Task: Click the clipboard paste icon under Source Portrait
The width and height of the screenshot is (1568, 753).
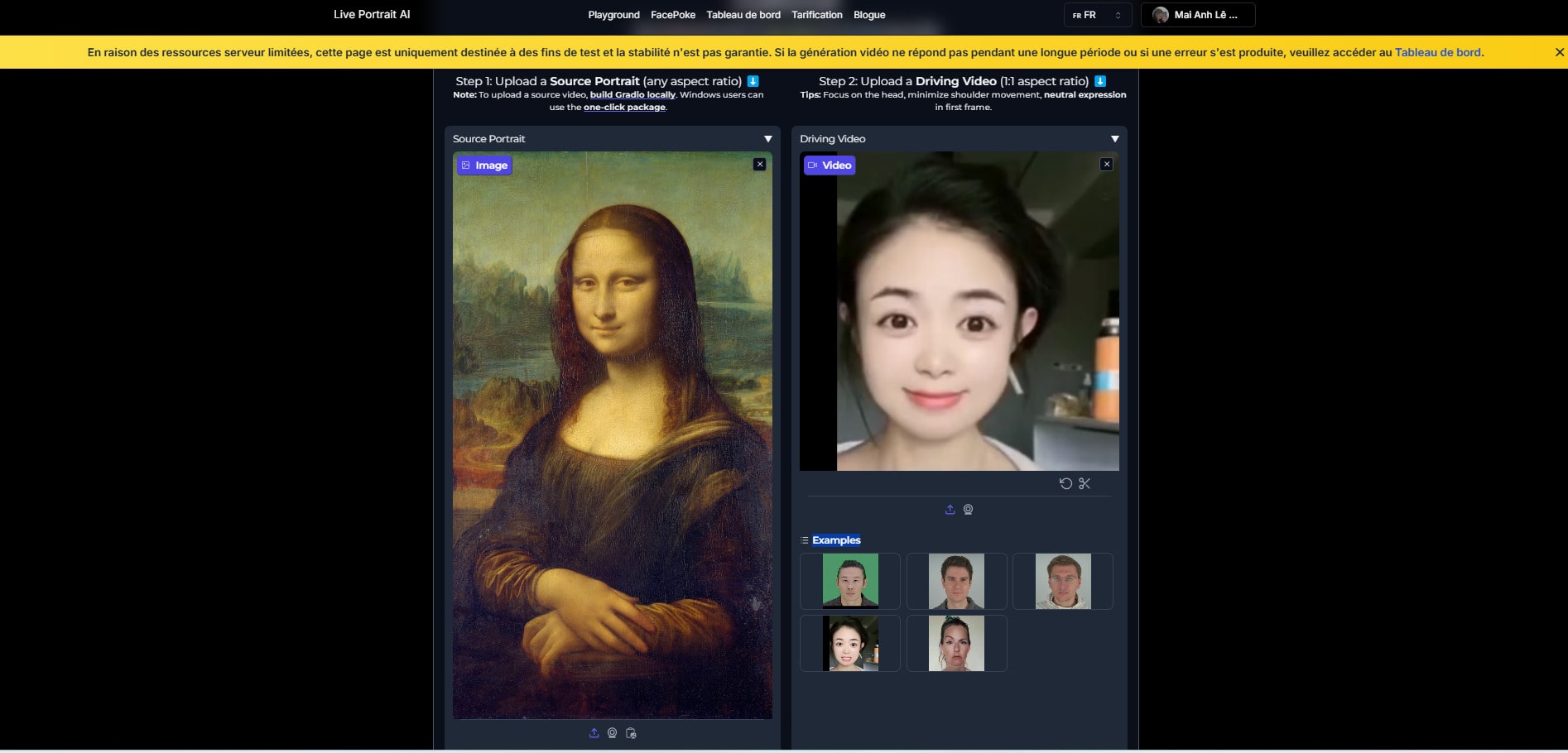Action: coord(631,733)
